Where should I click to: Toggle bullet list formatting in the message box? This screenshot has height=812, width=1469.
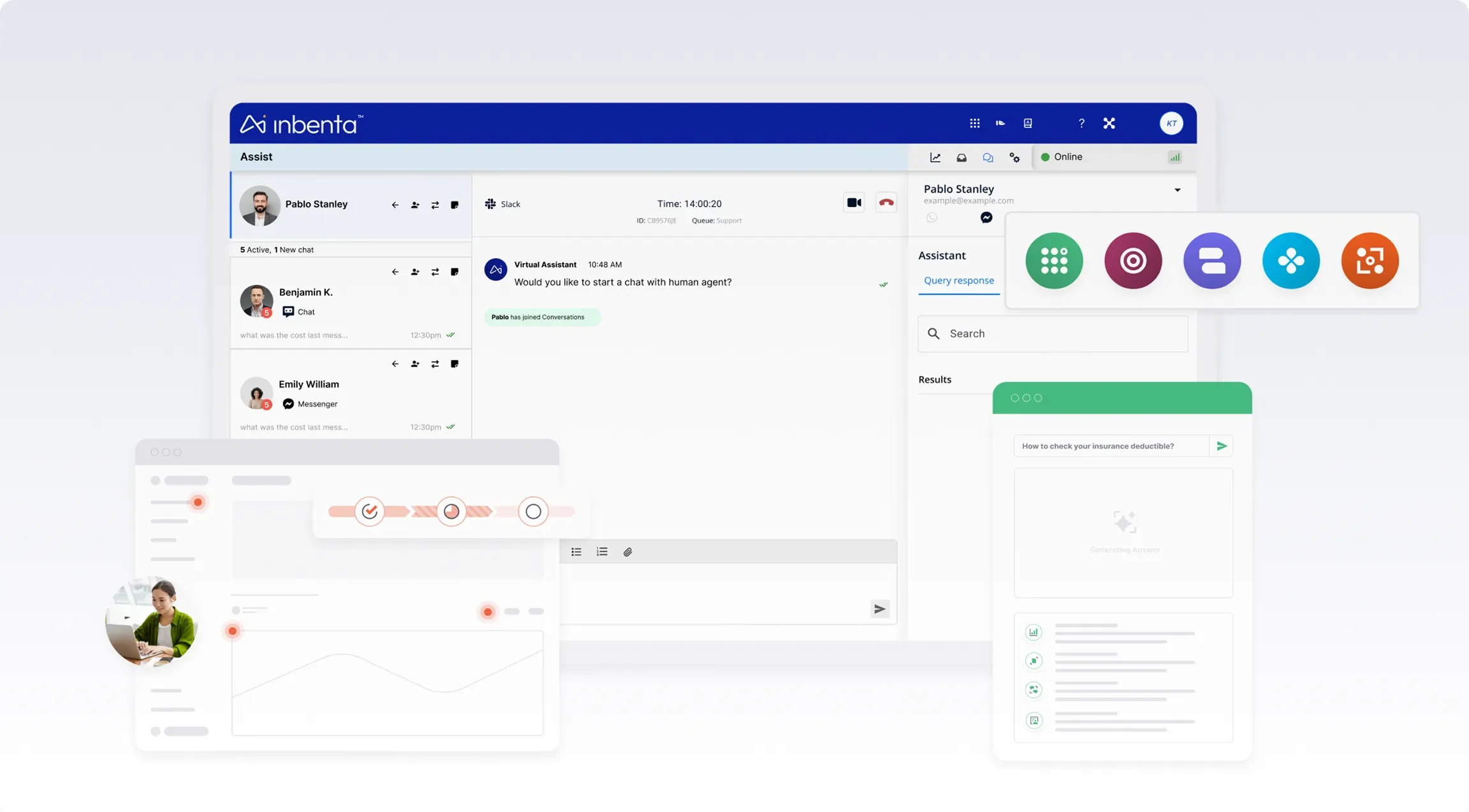pyautogui.click(x=576, y=551)
